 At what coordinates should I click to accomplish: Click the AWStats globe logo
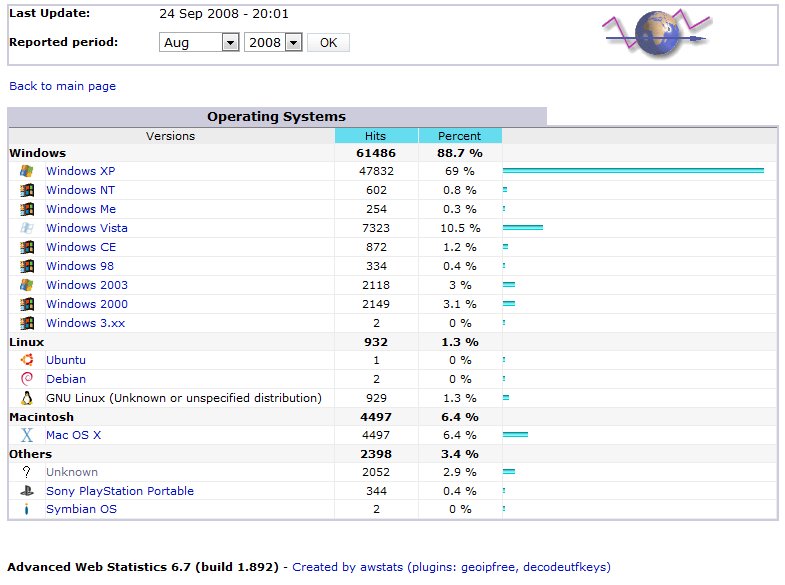[658, 33]
